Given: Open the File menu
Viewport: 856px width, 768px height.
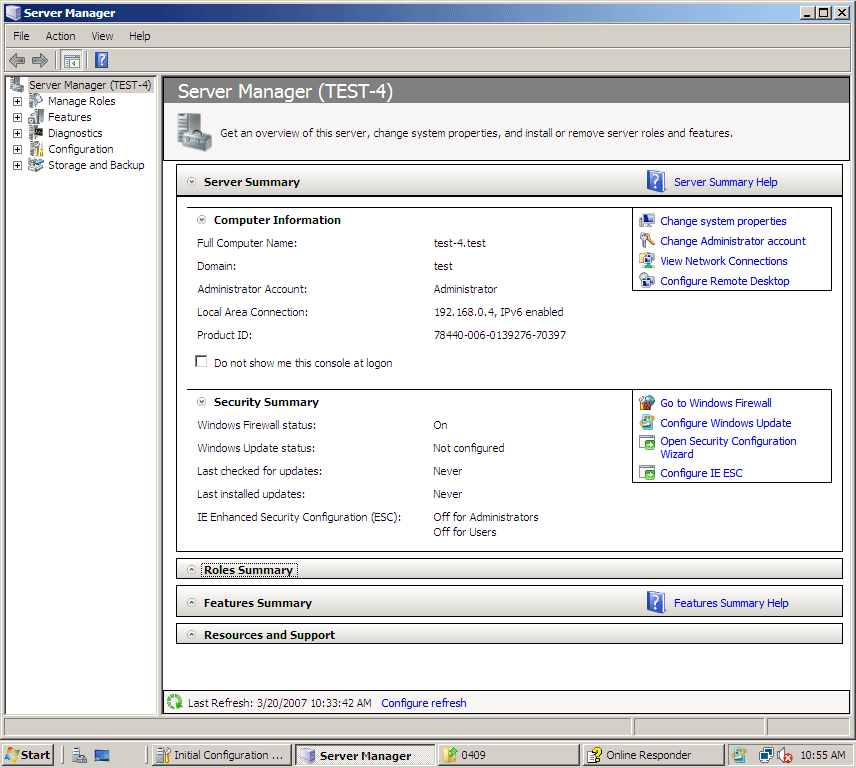Looking at the screenshot, I should (x=21, y=36).
